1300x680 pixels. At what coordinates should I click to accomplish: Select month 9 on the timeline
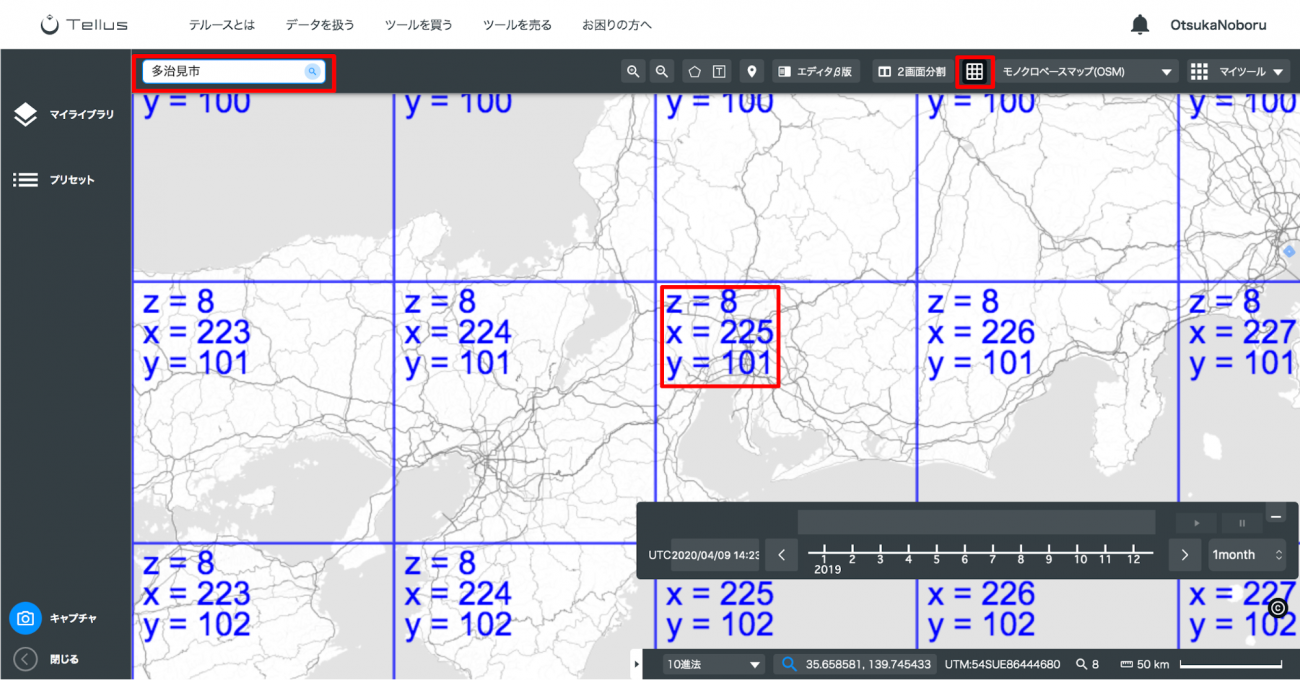pos(1049,555)
